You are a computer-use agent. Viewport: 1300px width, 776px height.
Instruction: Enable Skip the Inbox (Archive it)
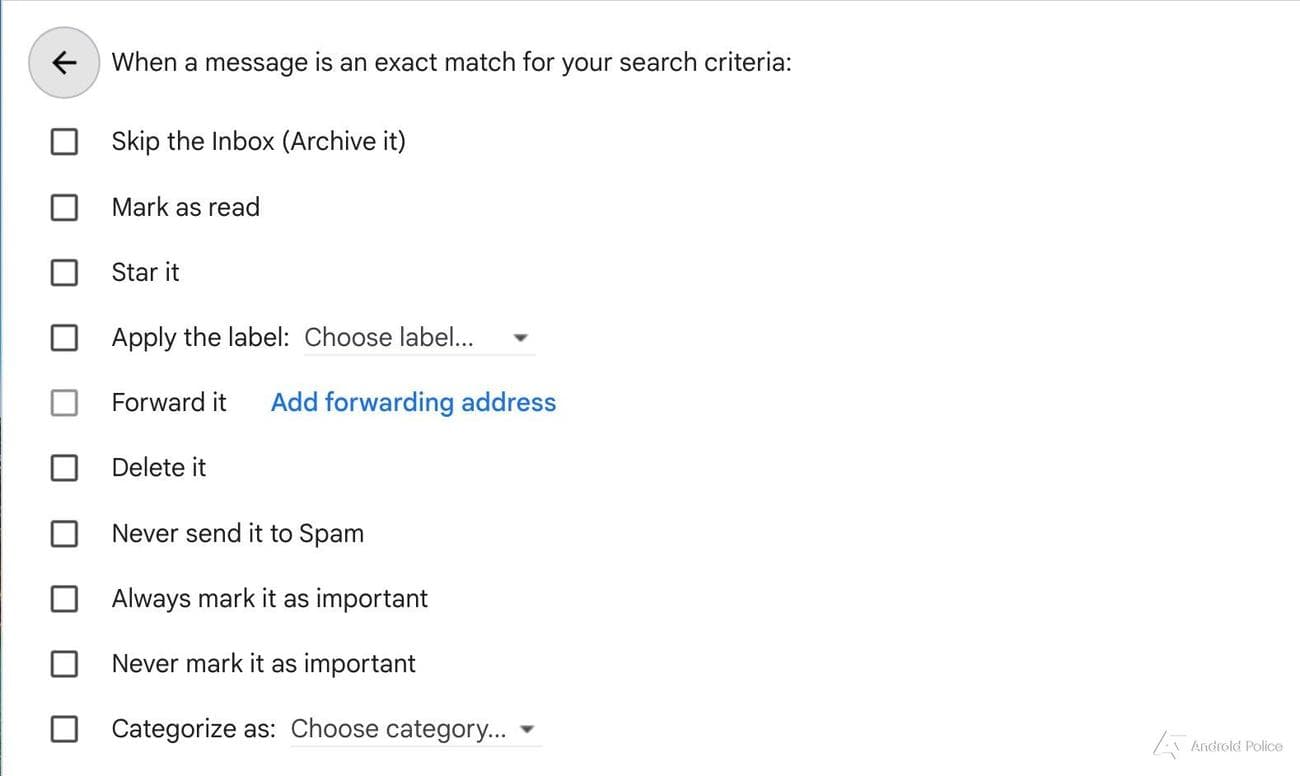(x=63, y=141)
